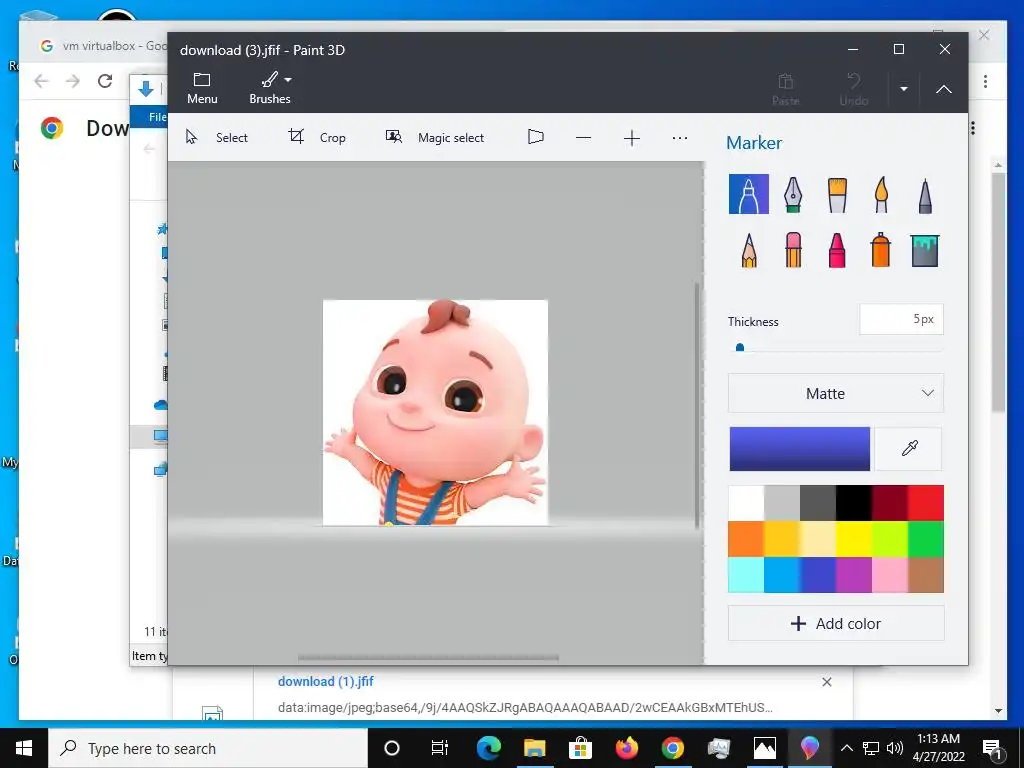Viewport: 1024px width, 768px height.
Task: Click the baby cartoon image on canvas
Action: point(436,413)
